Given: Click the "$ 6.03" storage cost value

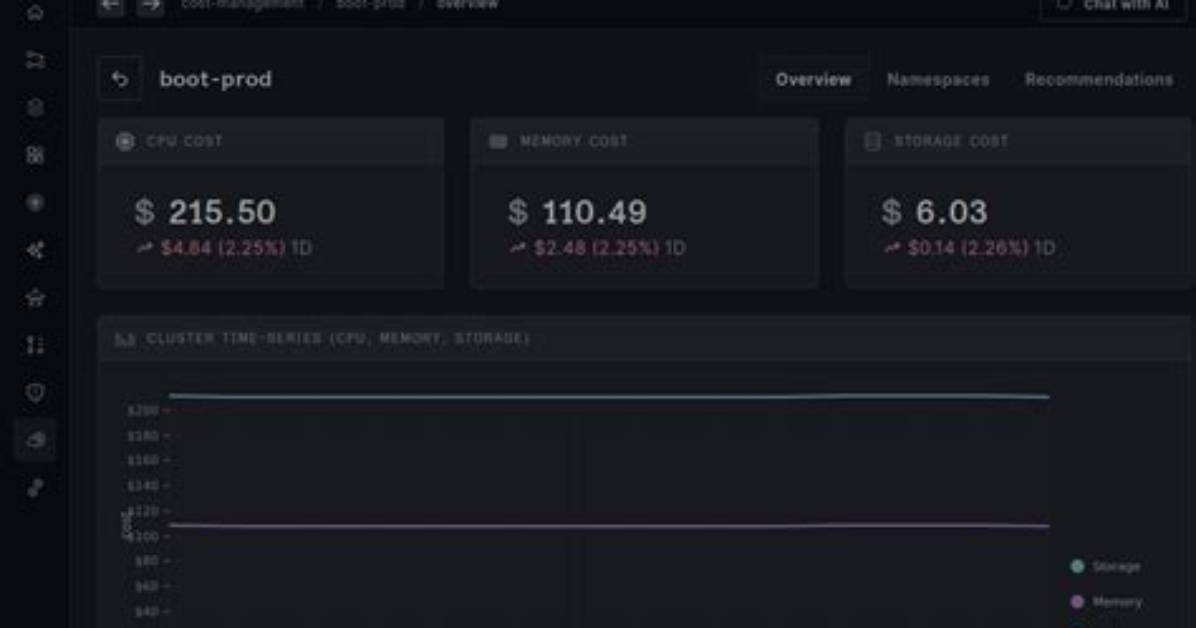Looking at the screenshot, I should (934, 212).
